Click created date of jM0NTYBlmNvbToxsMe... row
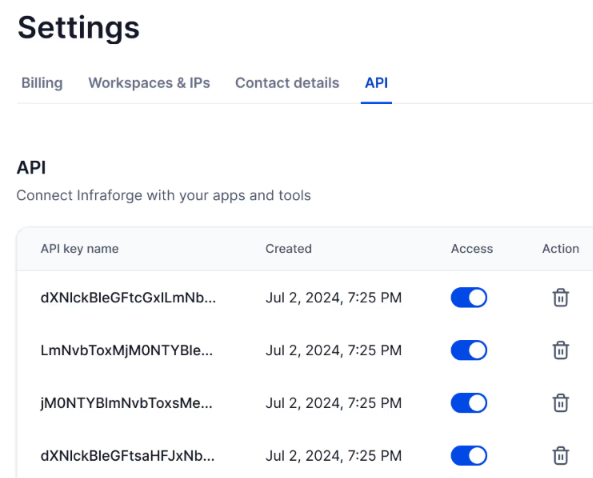This screenshot has height=478, width=593. (x=333, y=403)
